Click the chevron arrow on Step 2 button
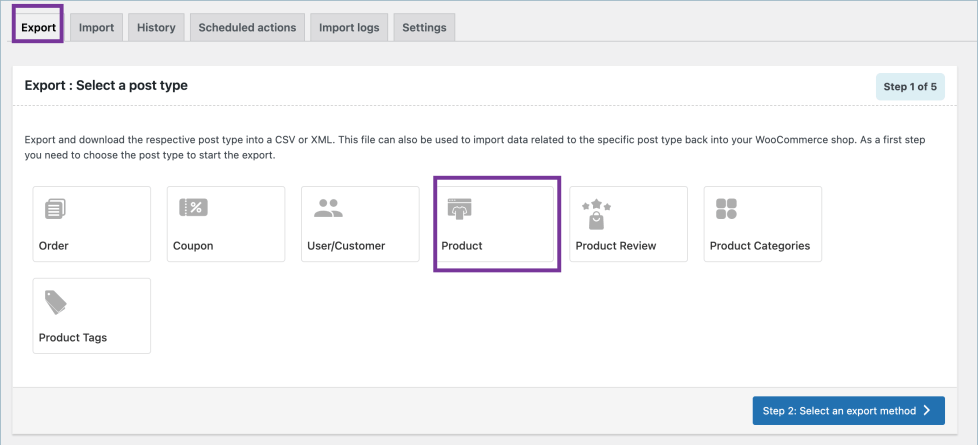The image size is (978, 445). [927, 411]
